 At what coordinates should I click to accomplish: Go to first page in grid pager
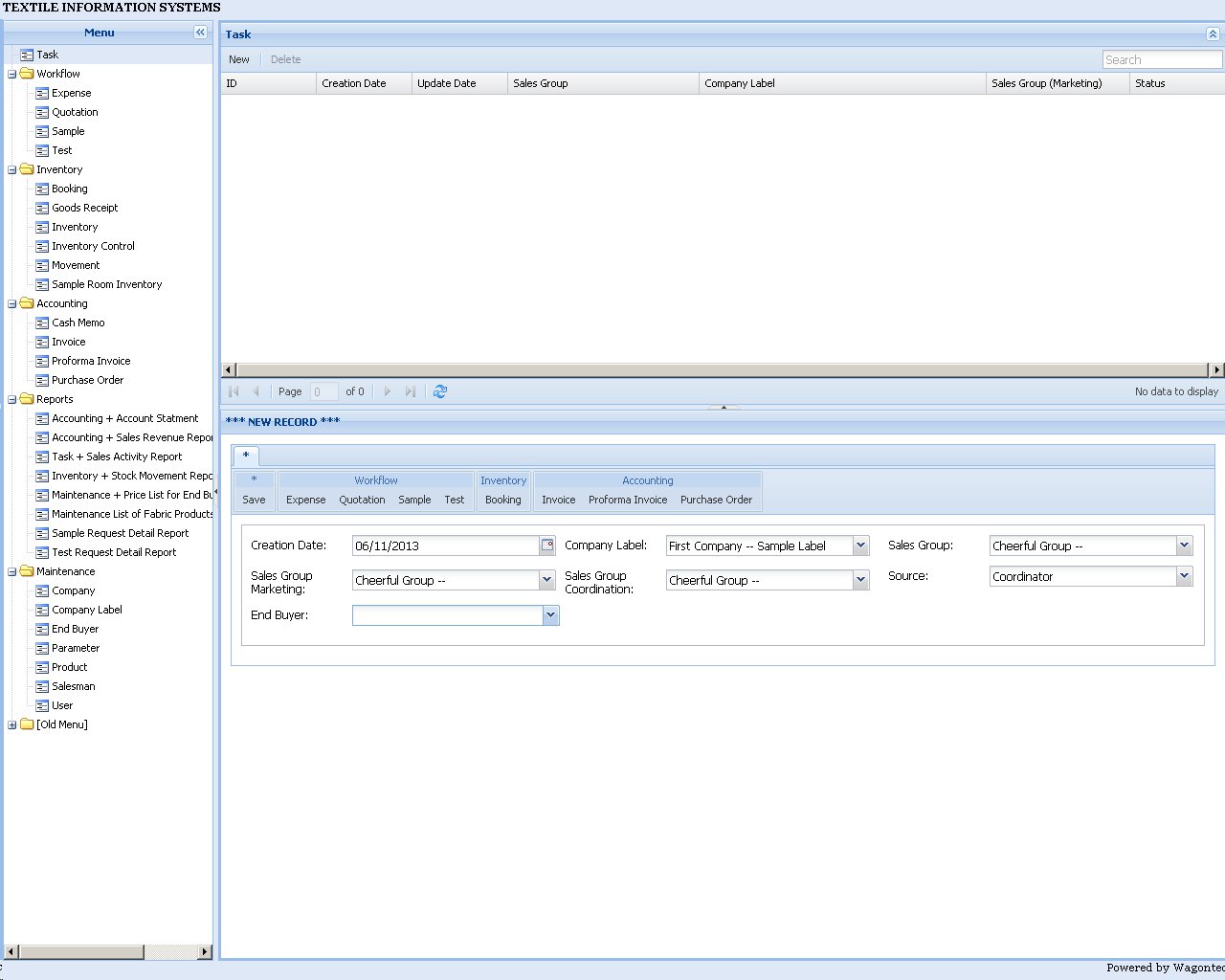pos(234,391)
